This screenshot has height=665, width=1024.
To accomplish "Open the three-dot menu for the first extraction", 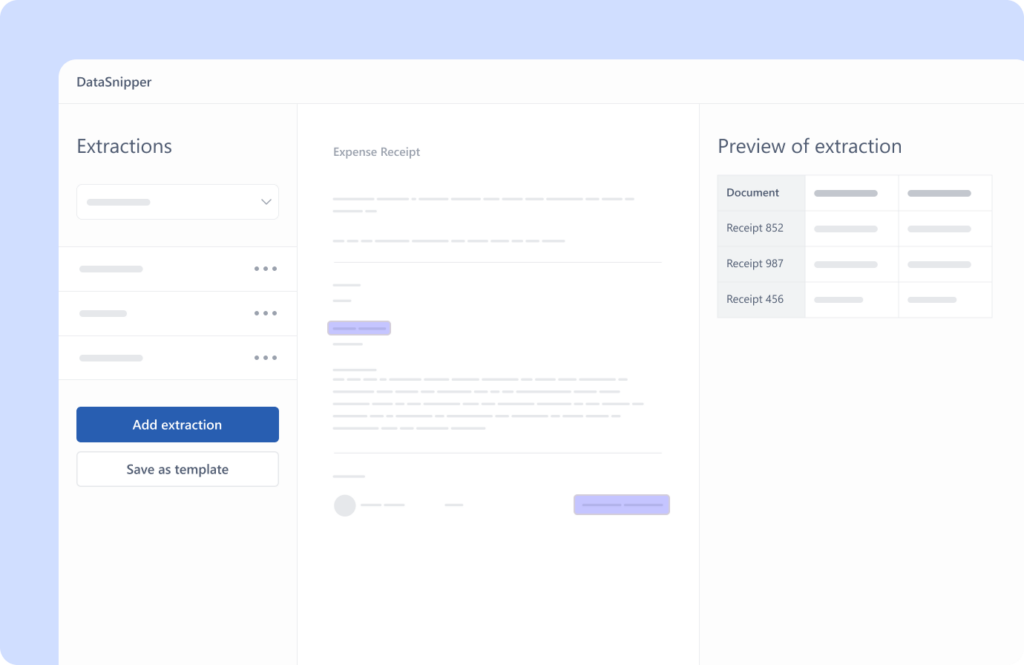I will tap(265, 269).
